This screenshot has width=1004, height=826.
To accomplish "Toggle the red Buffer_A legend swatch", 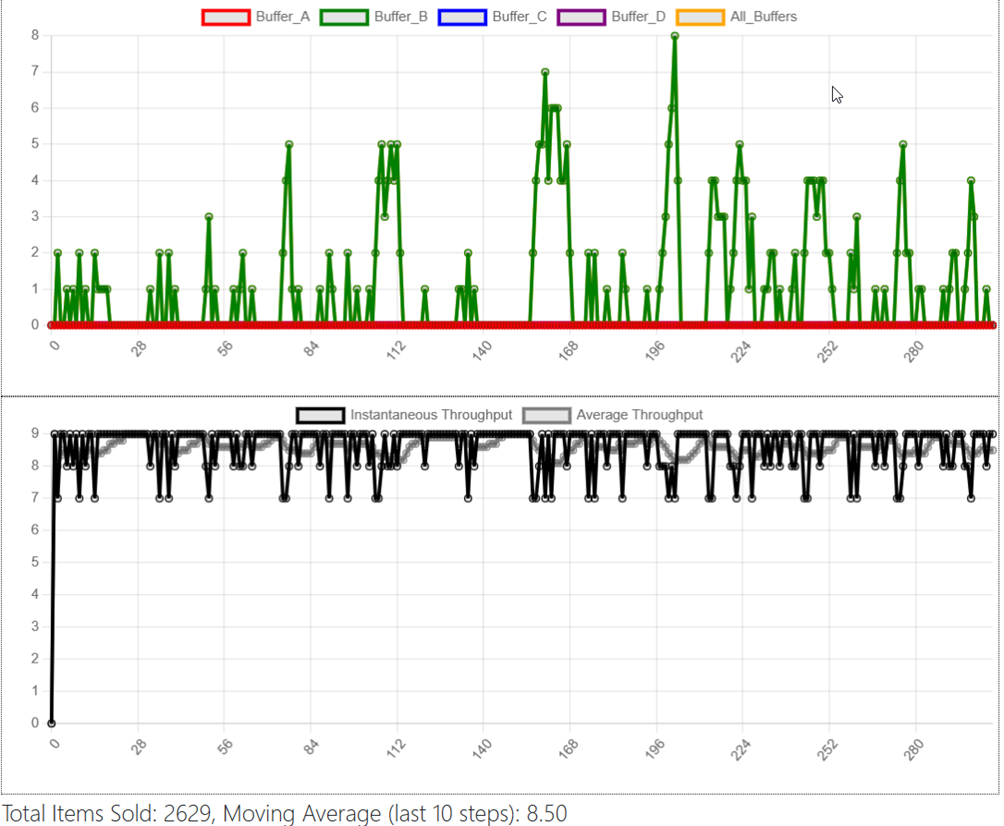I will point(225,17).
